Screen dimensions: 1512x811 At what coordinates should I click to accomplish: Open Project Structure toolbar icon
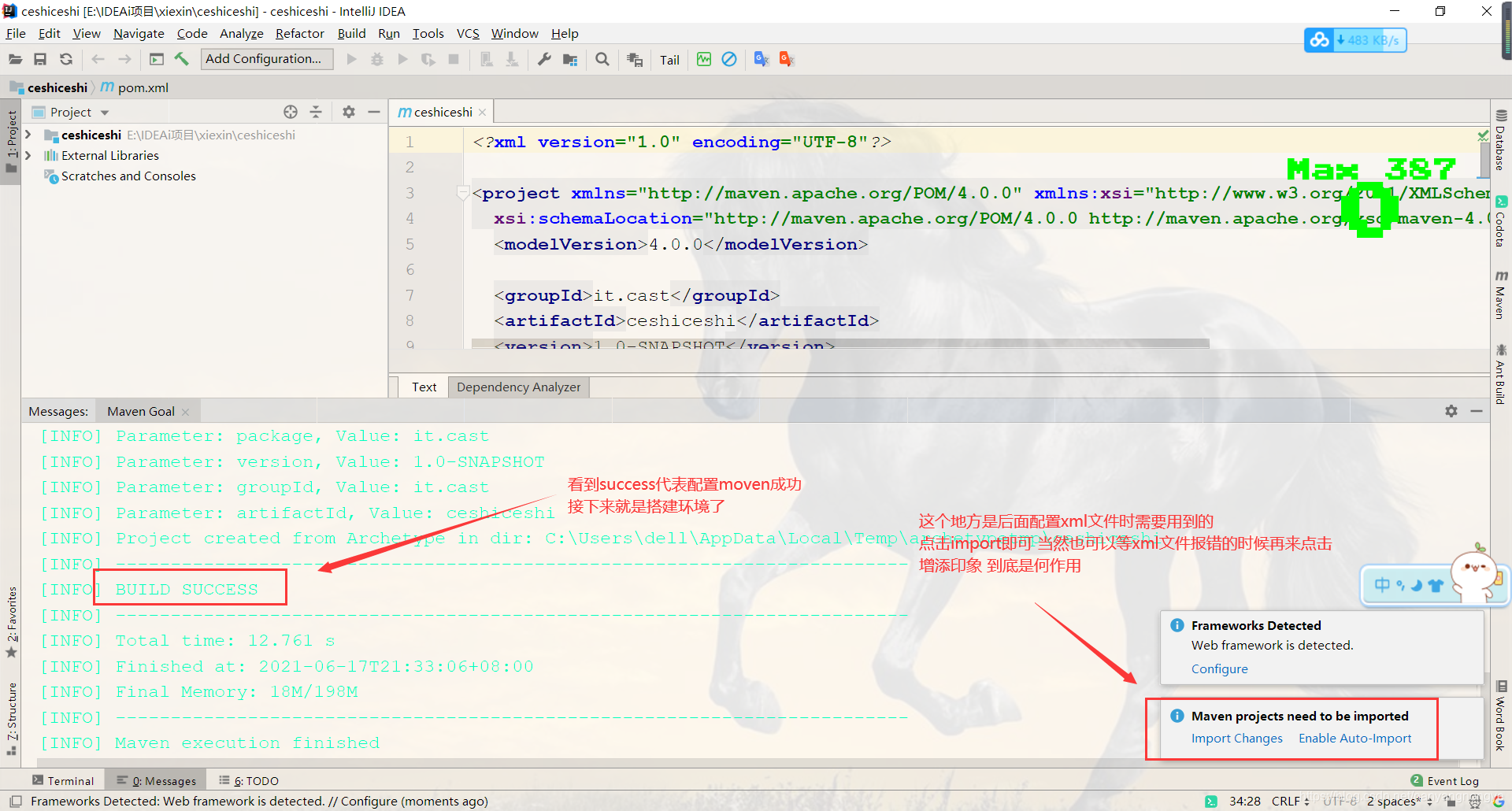click(570, 59)
